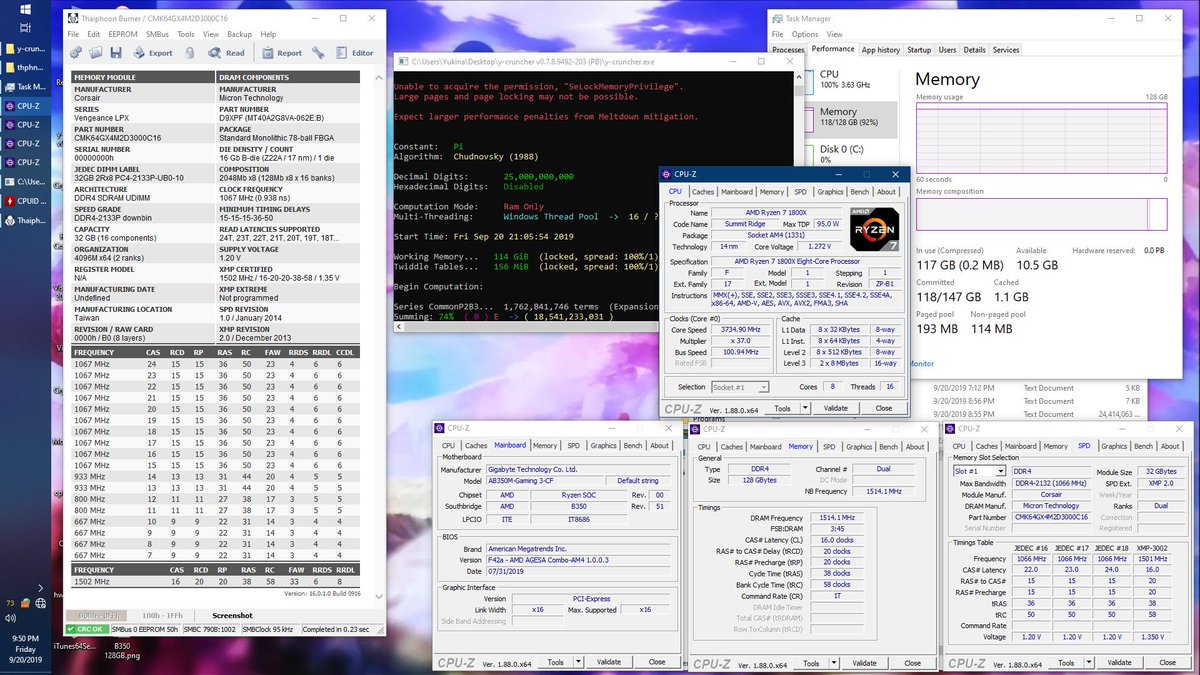Click the Thaiphoon Burner scrollbar up arrow
The image size is (1200, 675).
[x=381, y=76]
